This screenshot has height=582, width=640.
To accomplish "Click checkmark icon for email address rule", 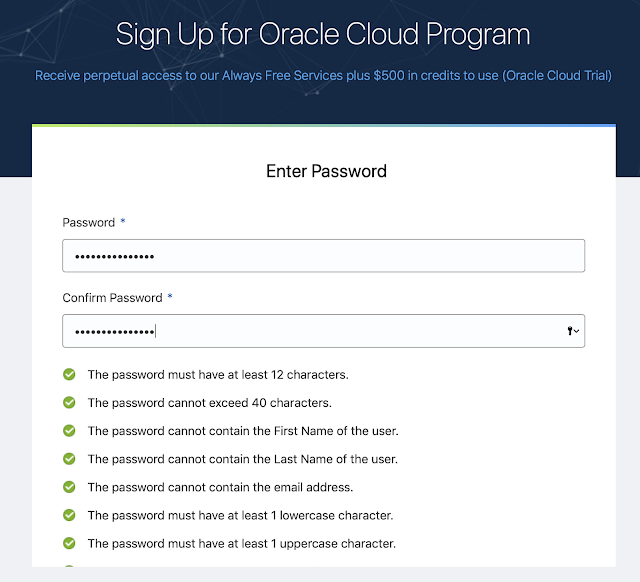I will click(69, 487).
